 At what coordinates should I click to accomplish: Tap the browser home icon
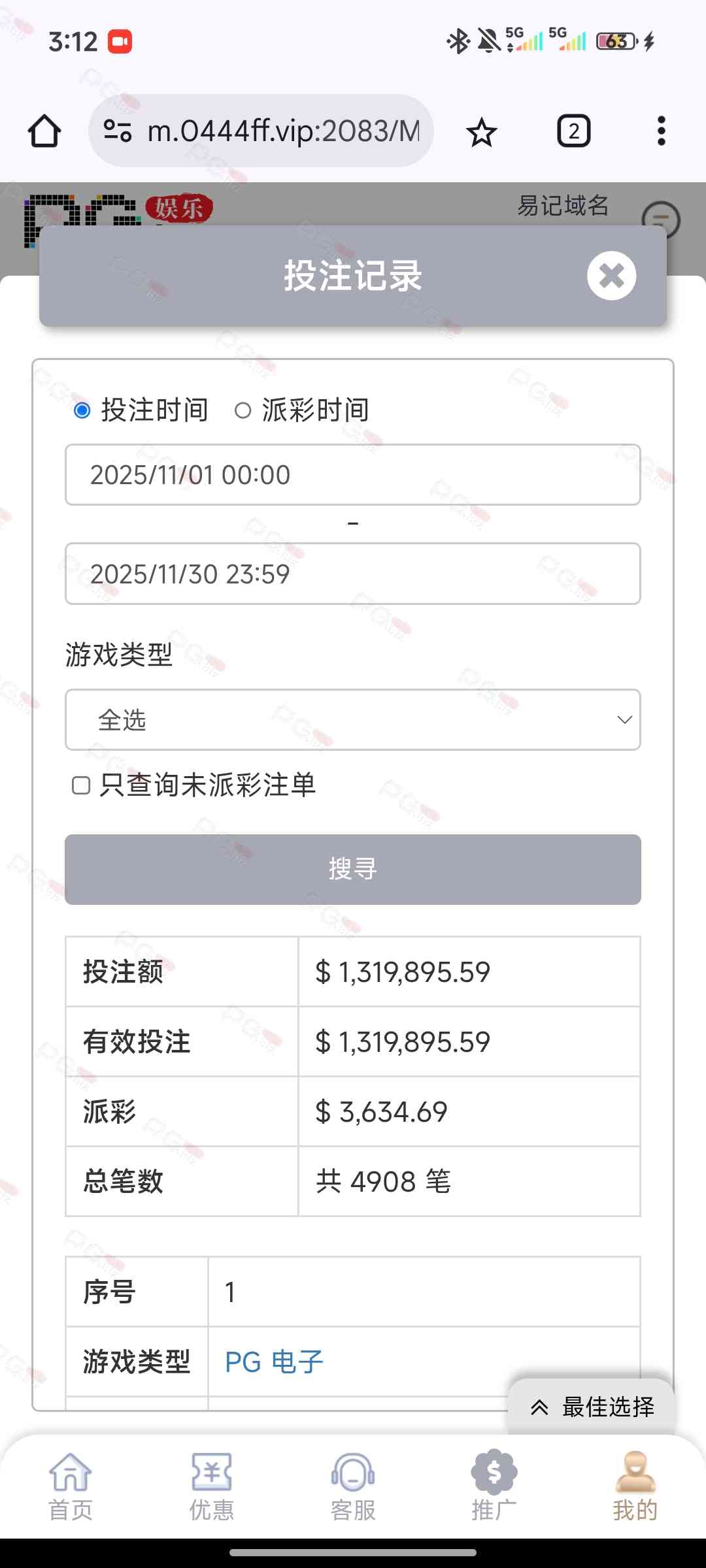click(x=44, y=131)
